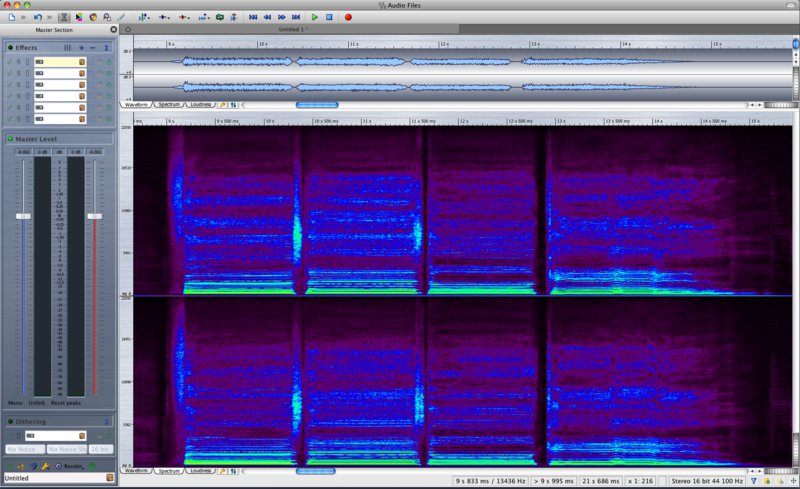Open Master Section settings wrench icon
The image size is (800, 489).
pos(45,466)
